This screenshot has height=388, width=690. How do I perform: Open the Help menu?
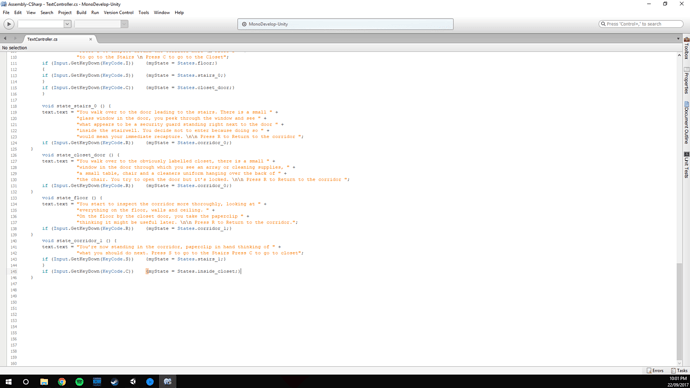(179, 13)
